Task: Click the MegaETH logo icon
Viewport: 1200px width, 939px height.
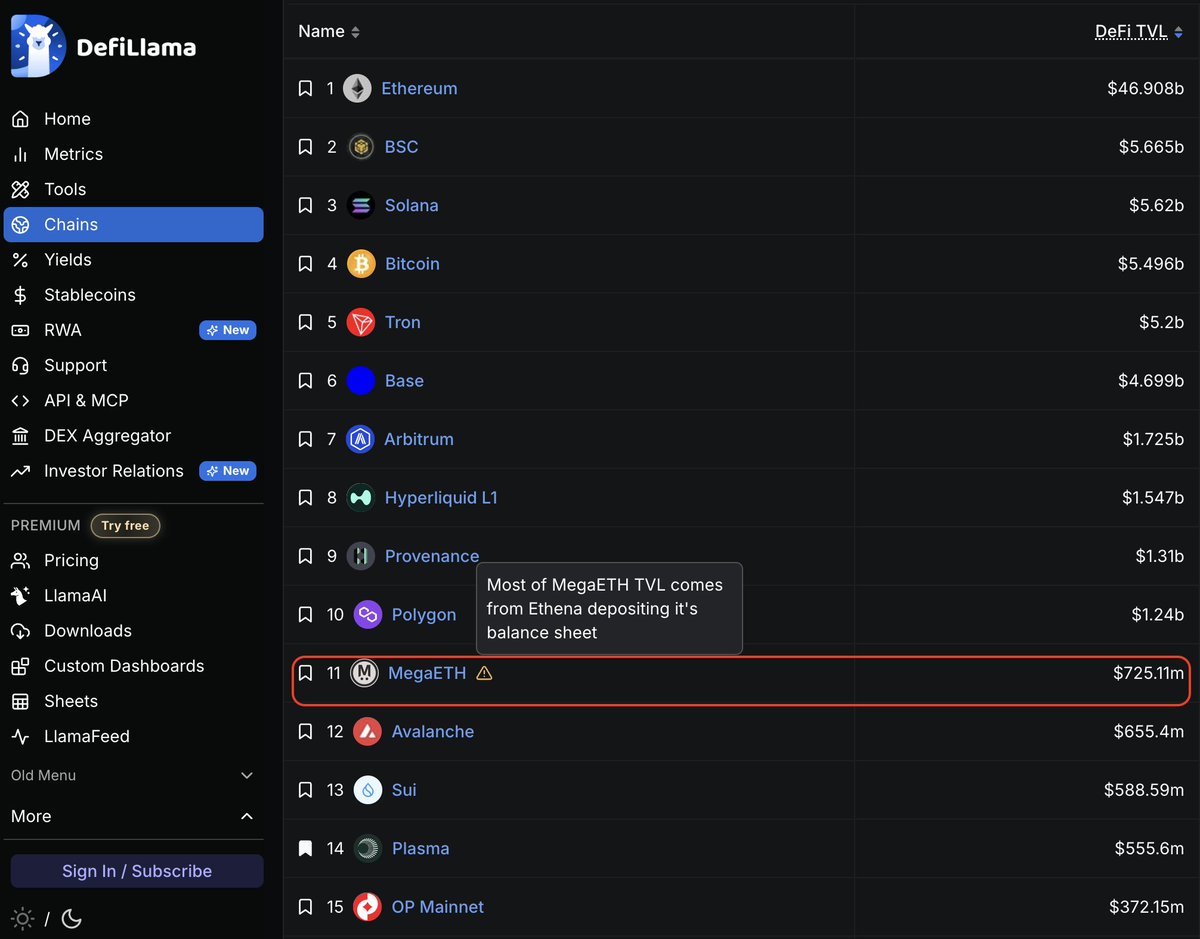Action: [x=365, y=674]
